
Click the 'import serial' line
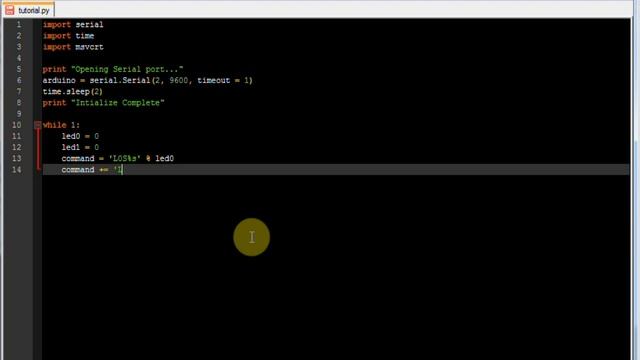(x=73, y=24)
